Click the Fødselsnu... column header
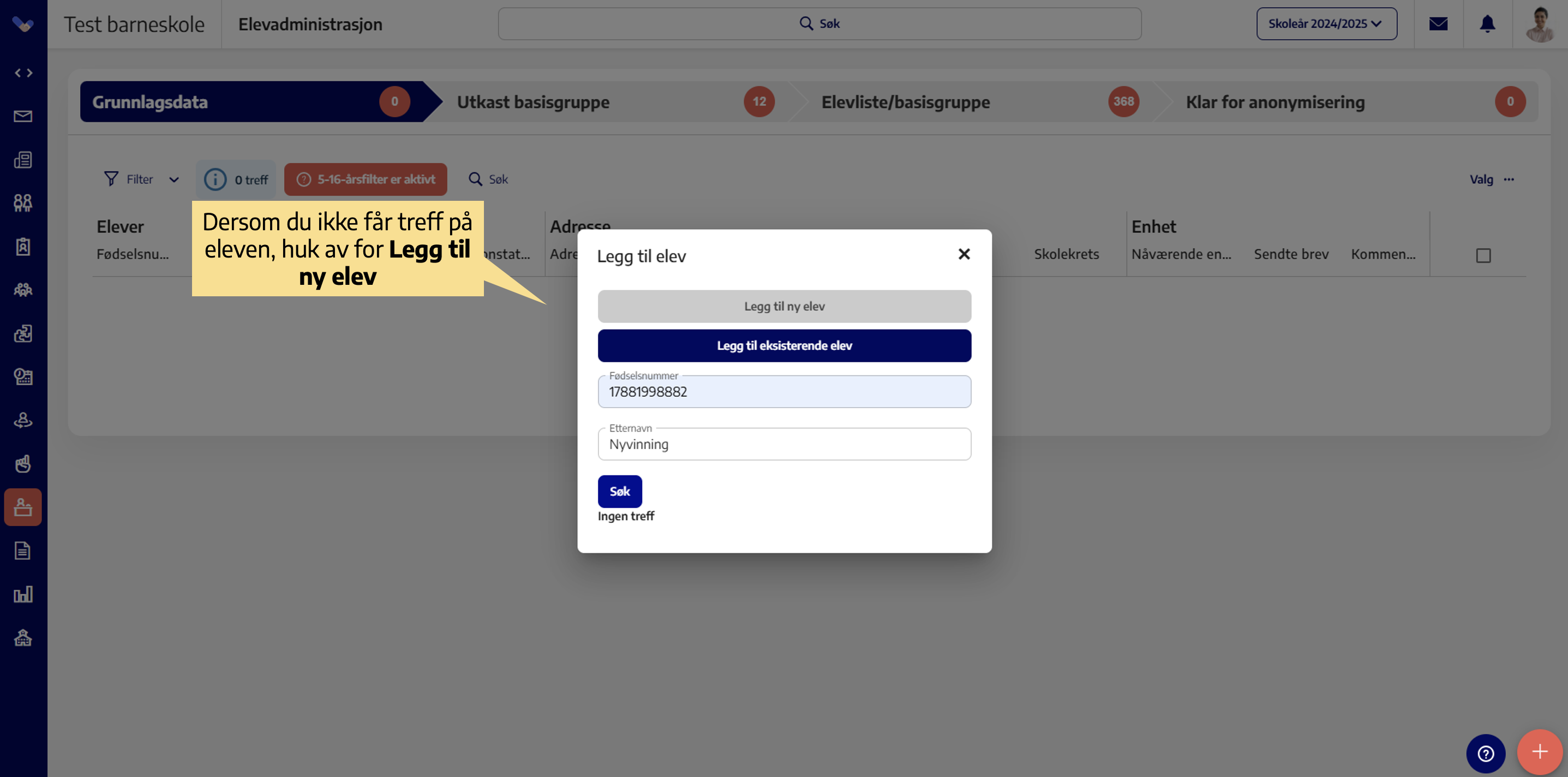This screenshot has height=777, width=1568. (133, 254)
